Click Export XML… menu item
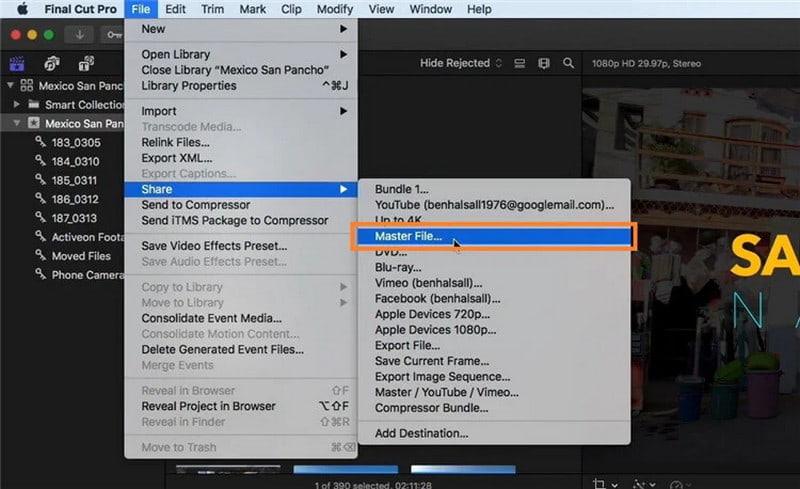800x489 pixels. click(241, 158)
